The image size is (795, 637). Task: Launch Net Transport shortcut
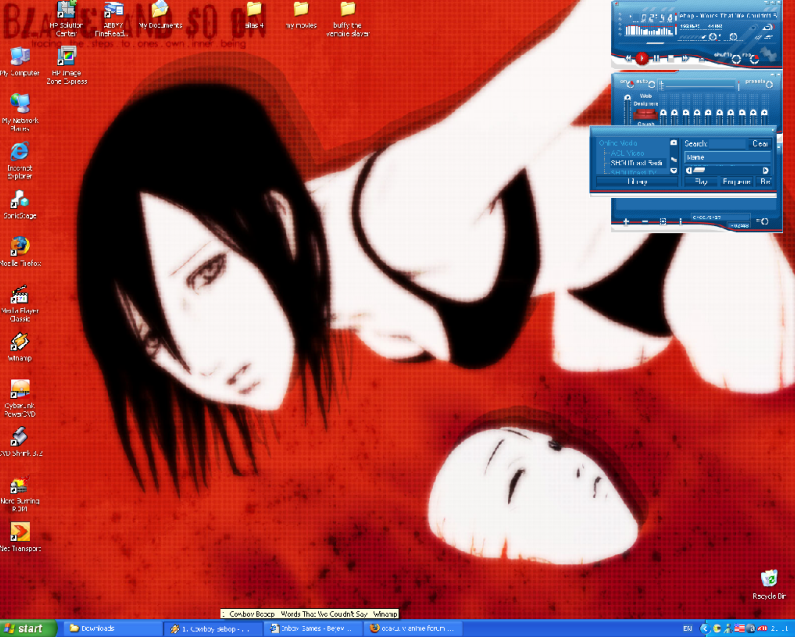point(20,537)
